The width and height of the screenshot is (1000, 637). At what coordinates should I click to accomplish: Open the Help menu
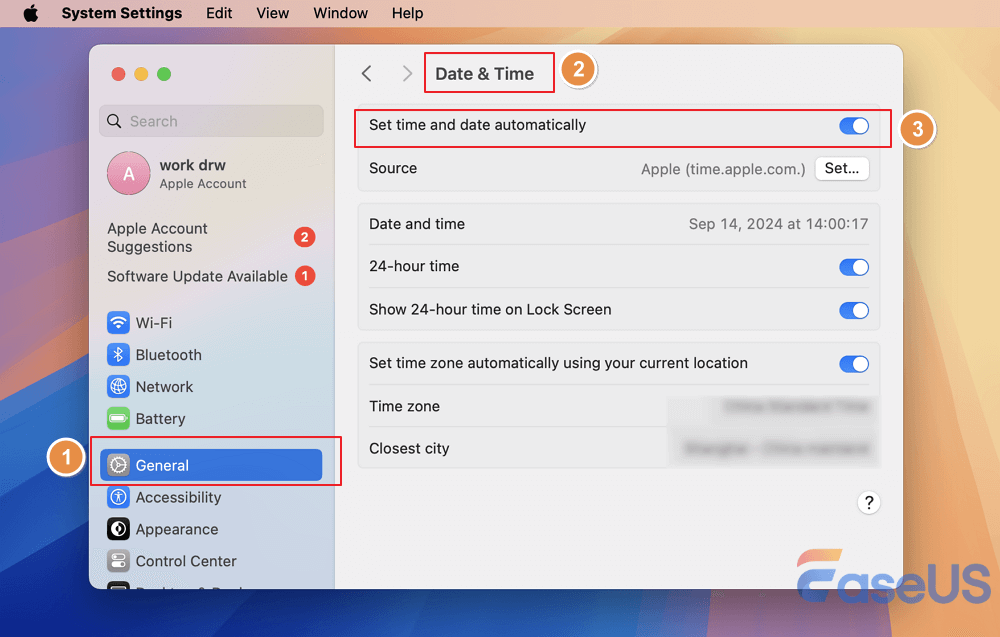click(407, 13)
